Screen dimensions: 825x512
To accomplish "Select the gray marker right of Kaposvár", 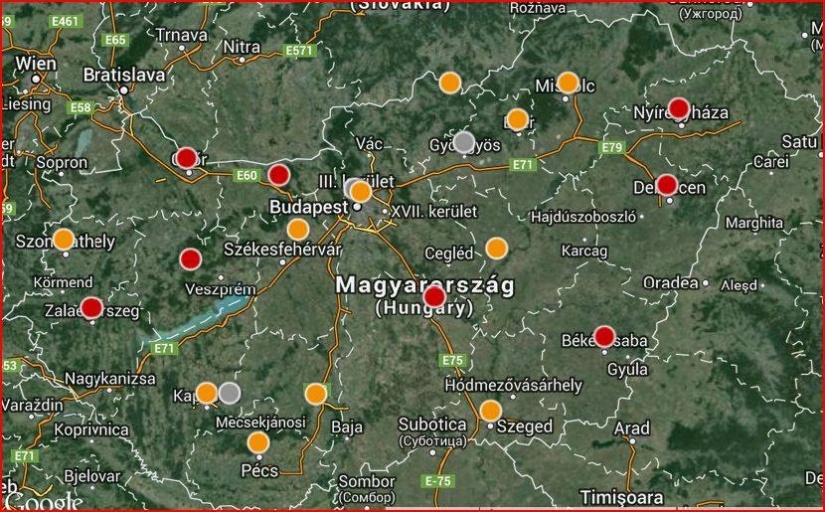I will [229, 392].
